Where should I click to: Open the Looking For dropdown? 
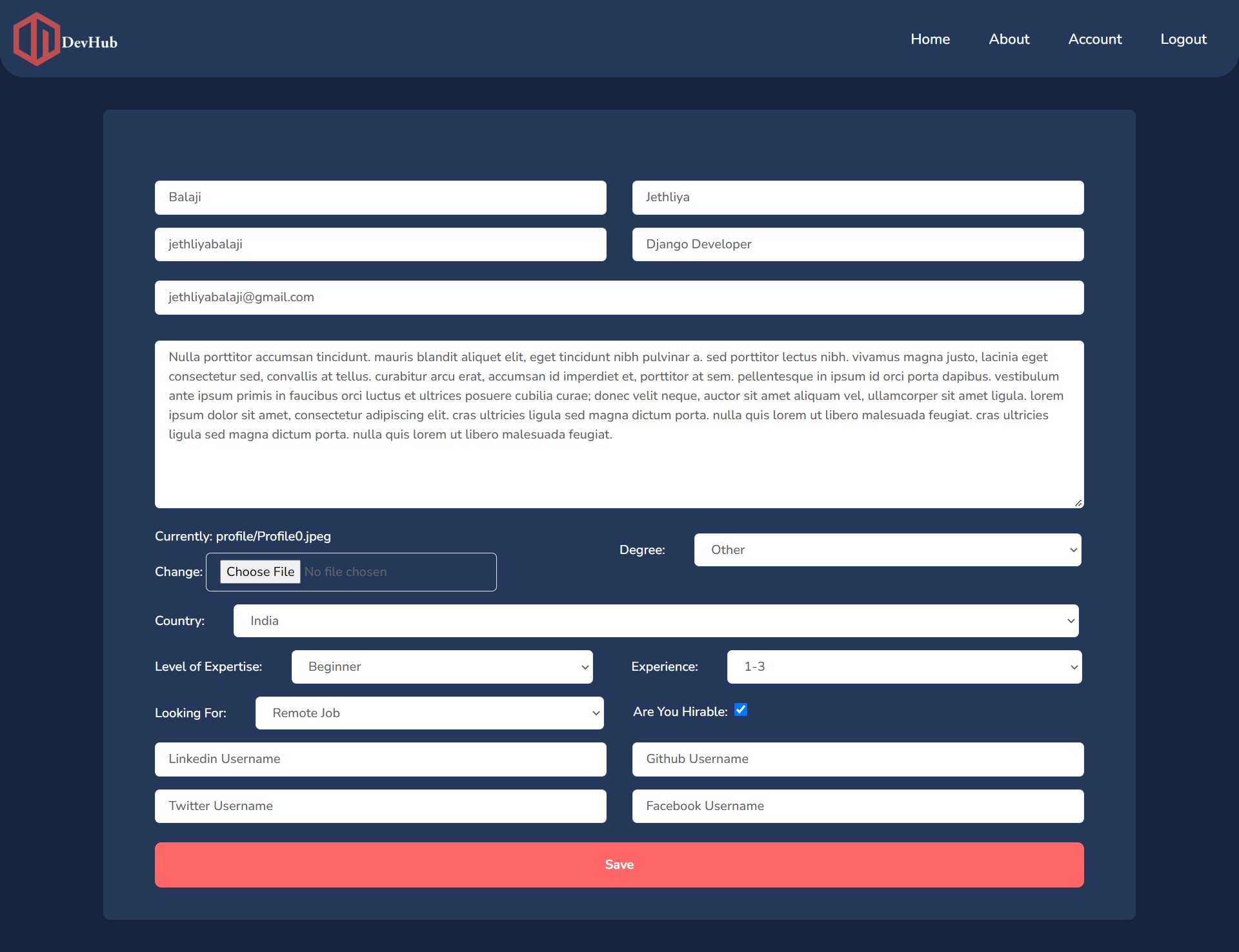coord(428,713)
